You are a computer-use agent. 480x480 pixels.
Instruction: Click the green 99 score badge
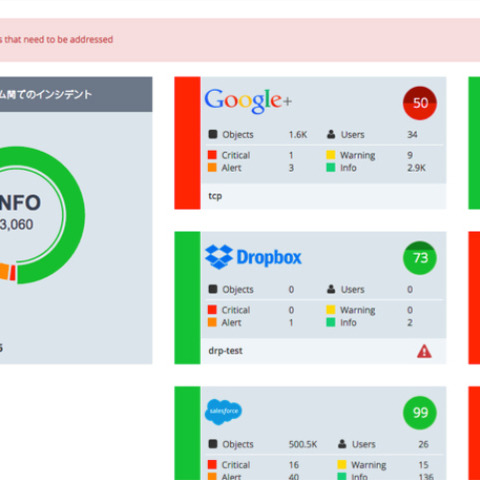[420, 413]
